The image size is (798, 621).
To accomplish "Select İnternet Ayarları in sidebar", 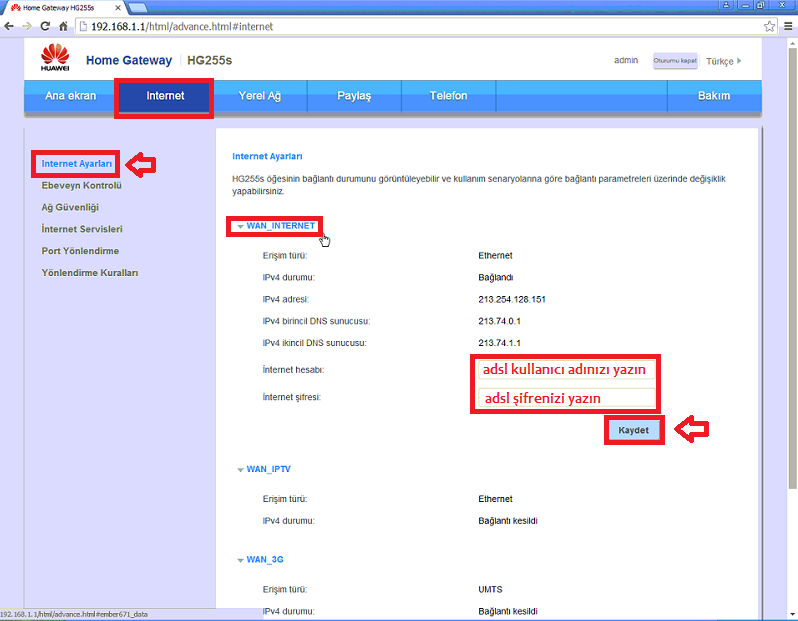I will point(76,163).
